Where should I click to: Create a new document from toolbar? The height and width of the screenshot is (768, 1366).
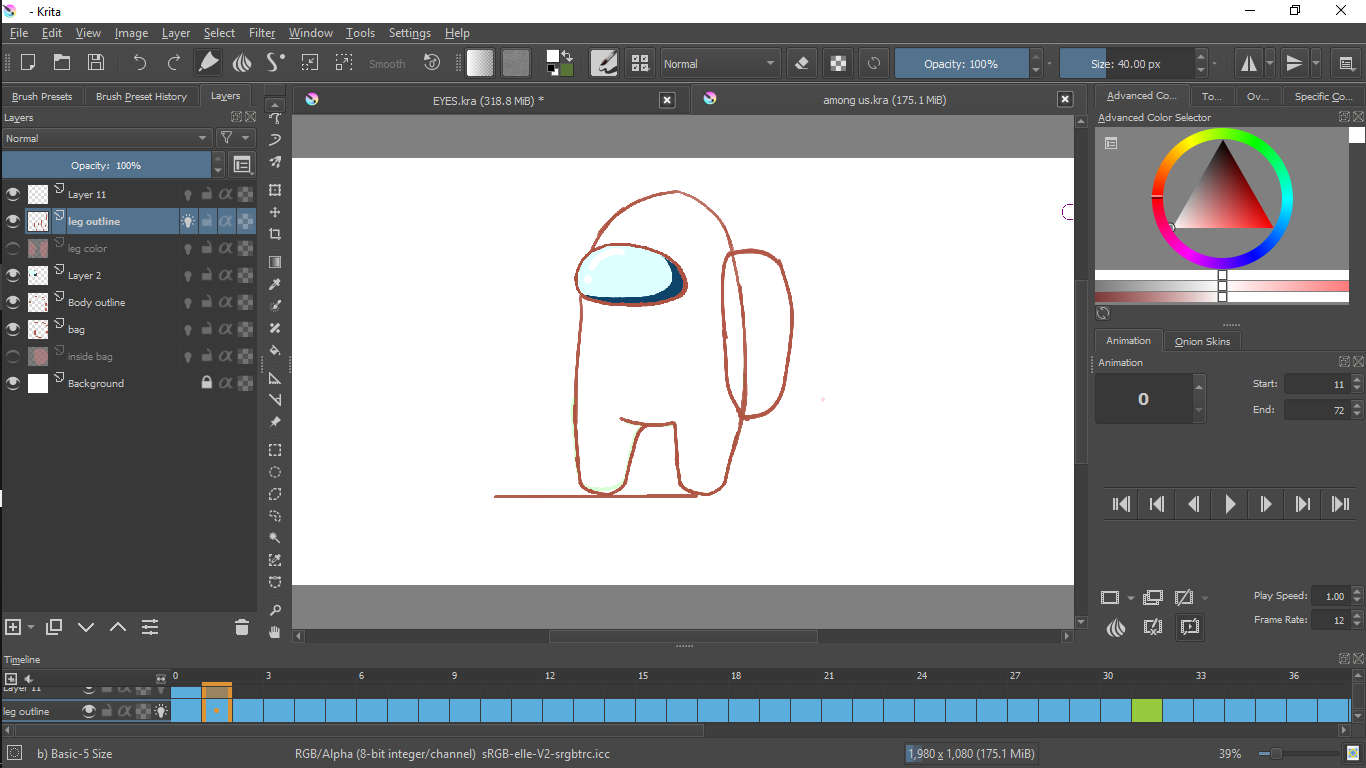pyautogui.click(x=28, y=62)
